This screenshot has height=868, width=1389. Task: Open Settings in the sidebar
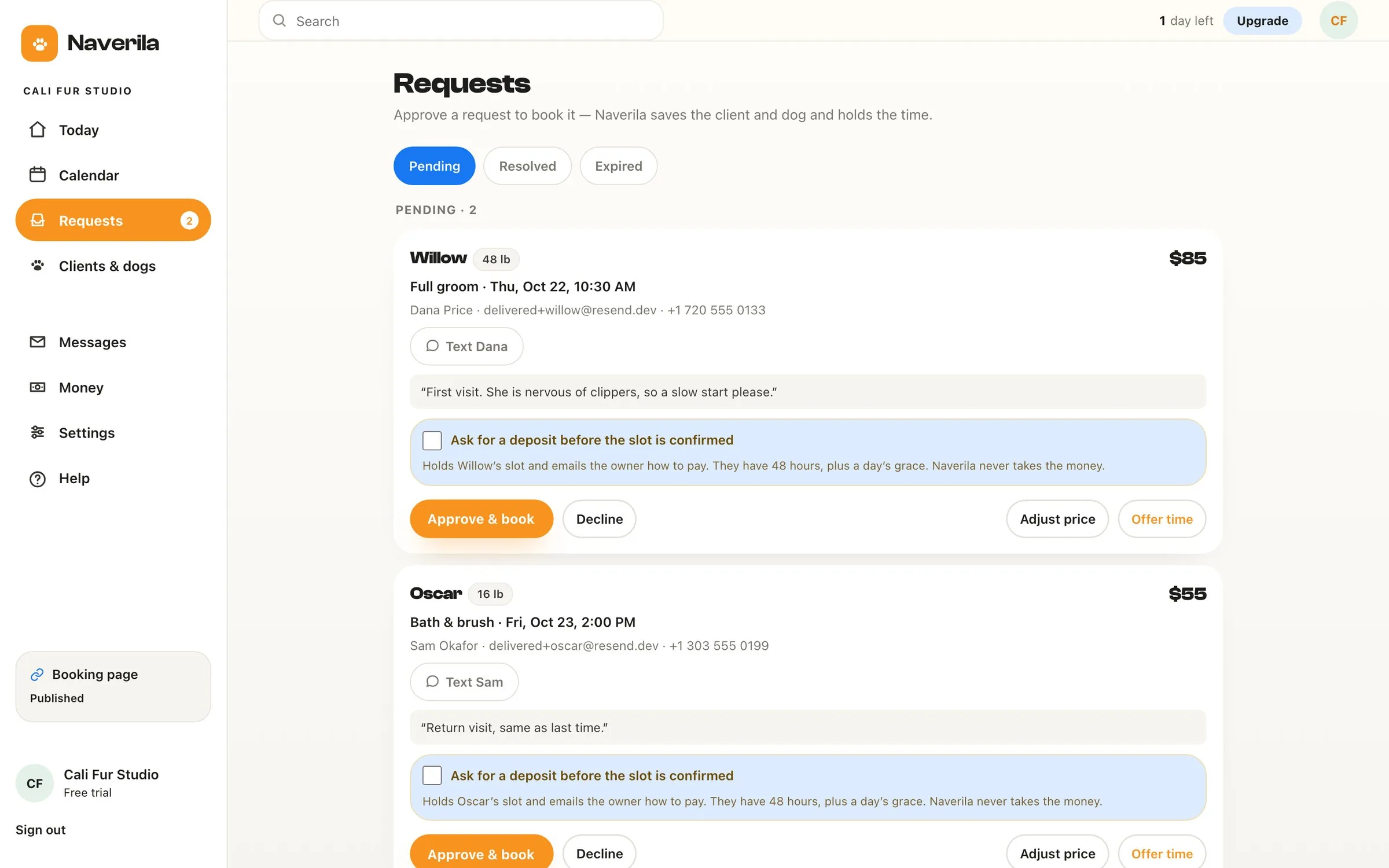(113, 432)
